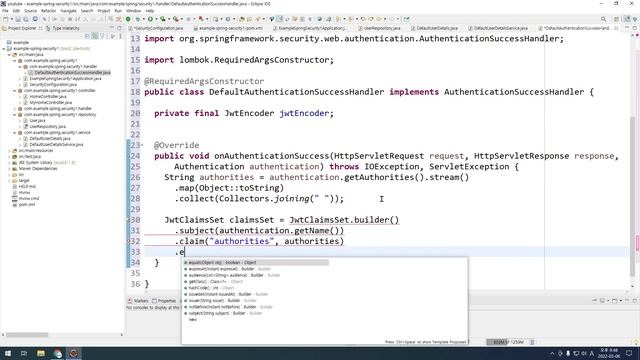Click the garbage collector trash icon in status bar
Viewport: 640px width, 360px height.
(x=532, y=342)
